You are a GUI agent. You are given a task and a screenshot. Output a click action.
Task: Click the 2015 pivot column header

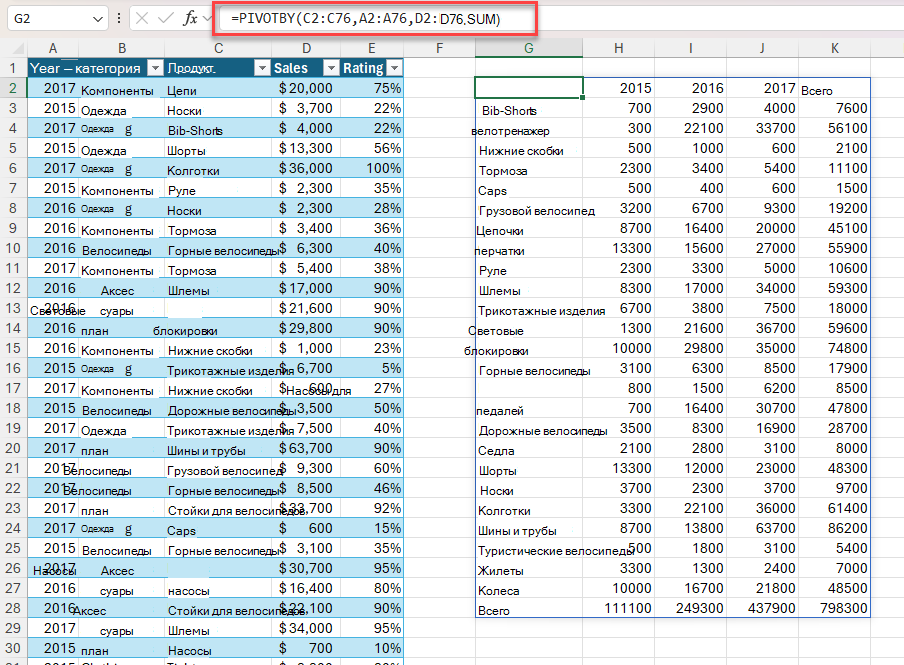pos(619,88)
